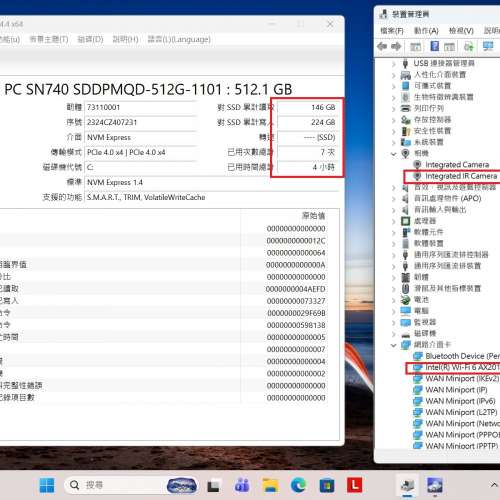Viewport: 500px width, 500px height.
Task: Select WAN Miniport (PPTP)
Action: [462, 446]
